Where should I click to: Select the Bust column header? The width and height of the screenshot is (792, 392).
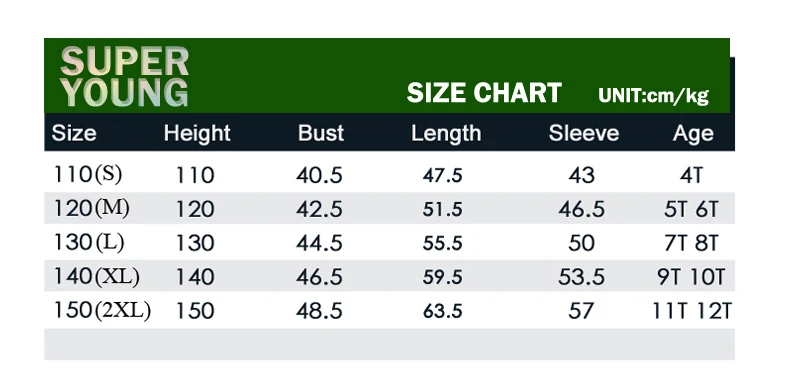coord(321,133)
